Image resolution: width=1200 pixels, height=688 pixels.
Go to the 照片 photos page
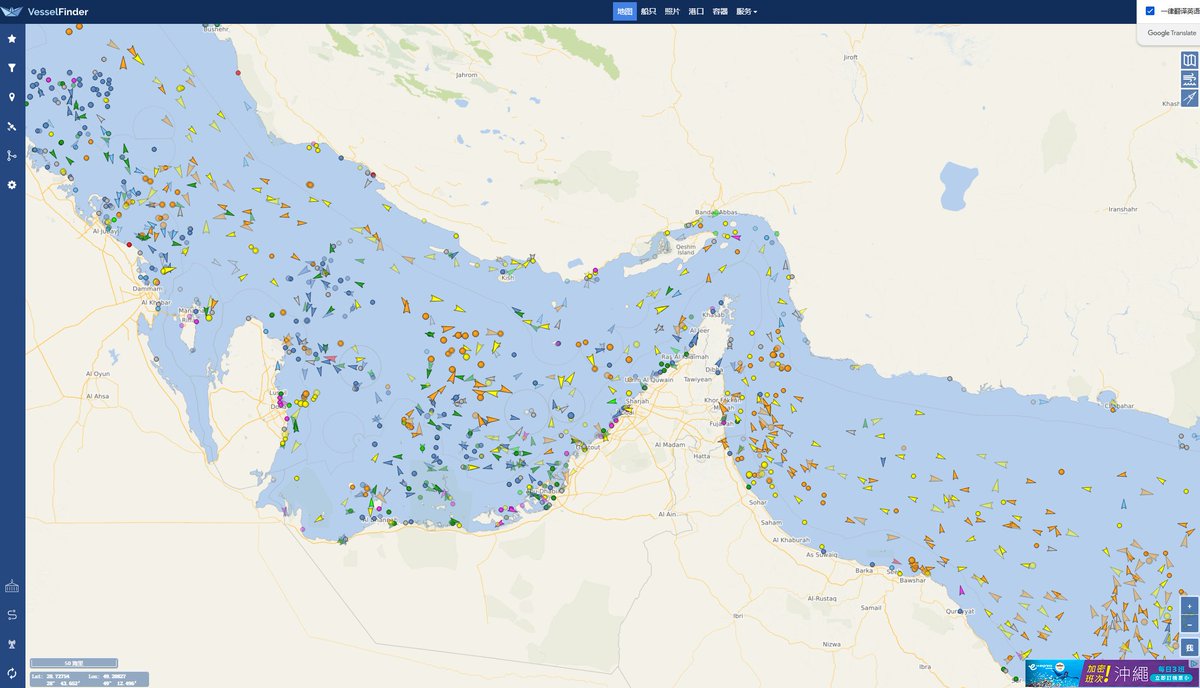point(672,12)
